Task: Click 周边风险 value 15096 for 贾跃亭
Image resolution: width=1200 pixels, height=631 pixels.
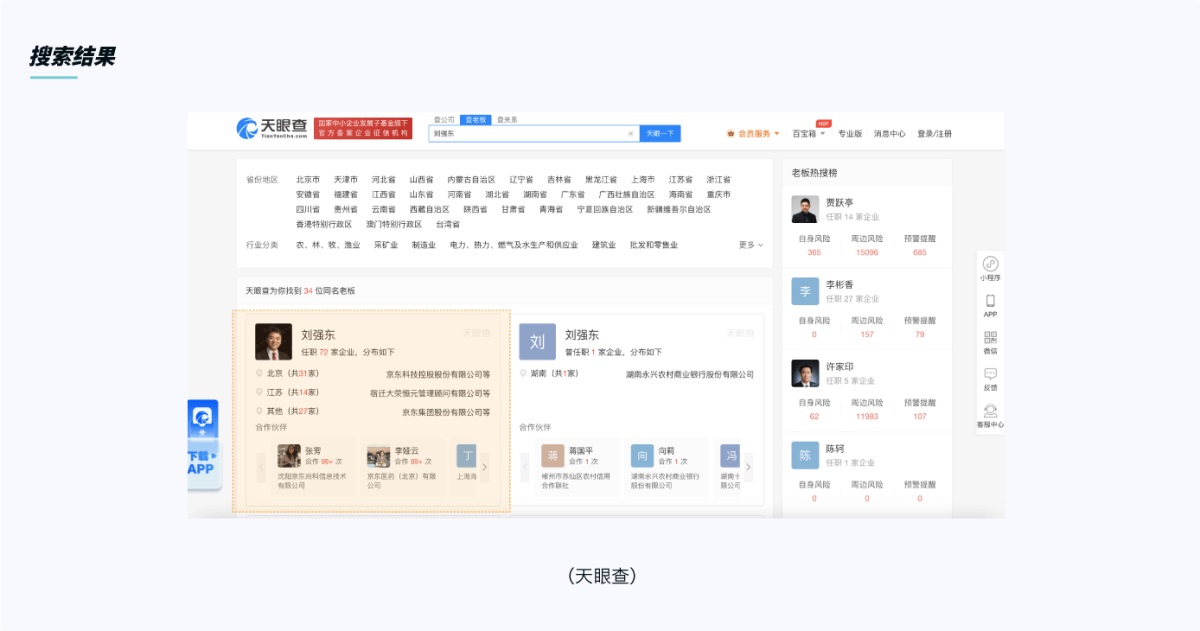Action: coord(867,252)
